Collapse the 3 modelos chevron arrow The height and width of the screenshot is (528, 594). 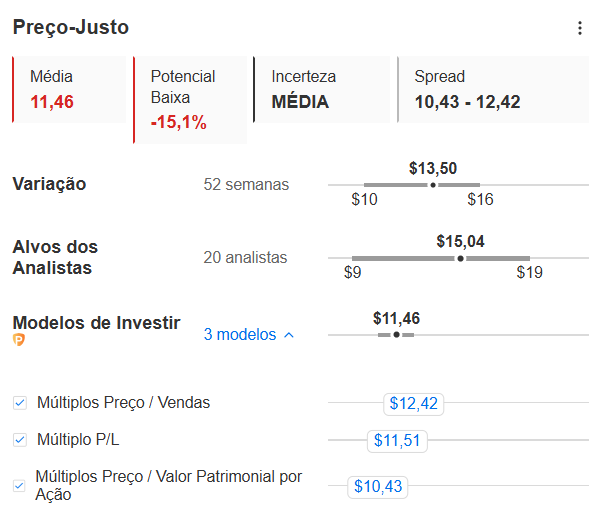click(289, 335)
